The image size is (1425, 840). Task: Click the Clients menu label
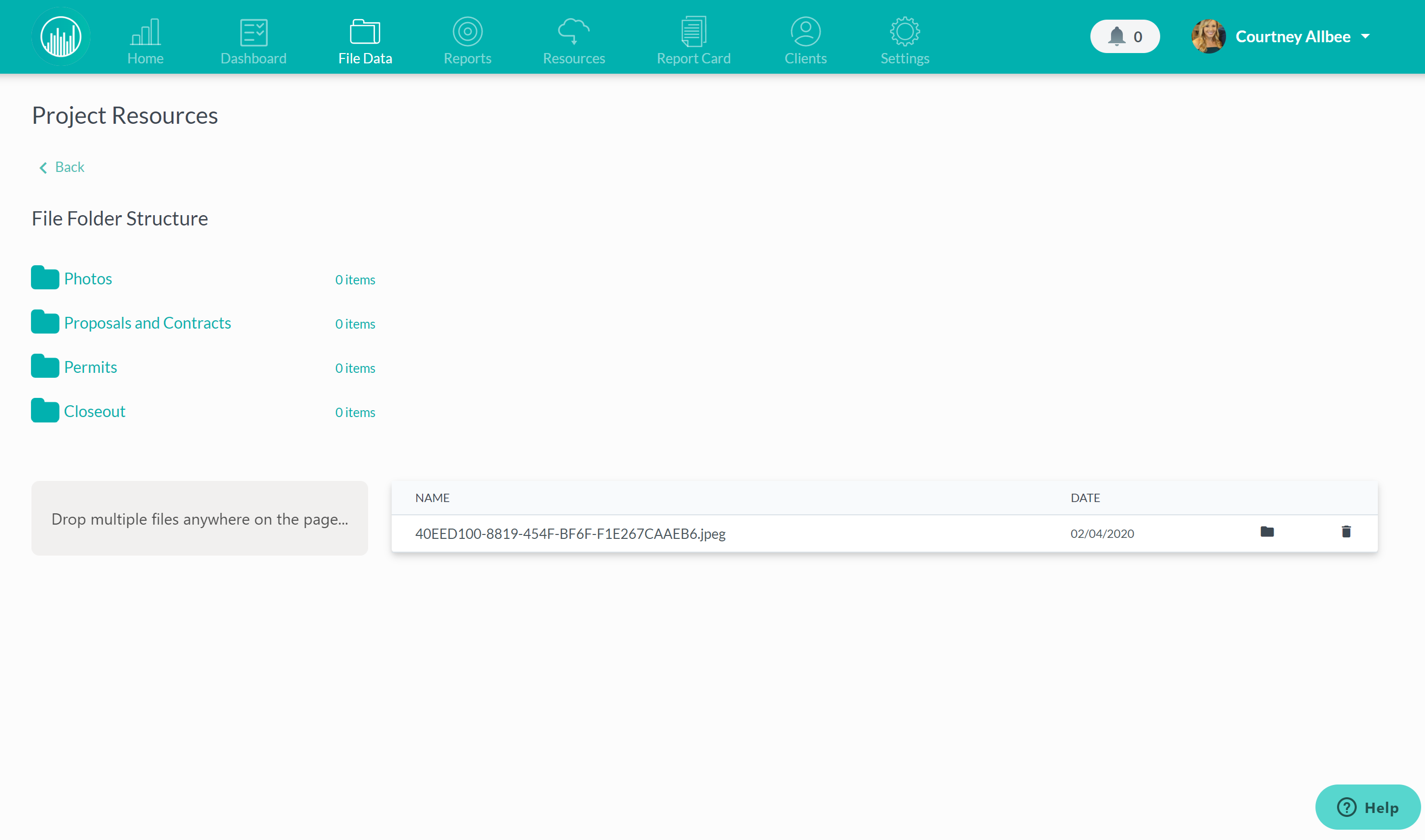[806, 58]
